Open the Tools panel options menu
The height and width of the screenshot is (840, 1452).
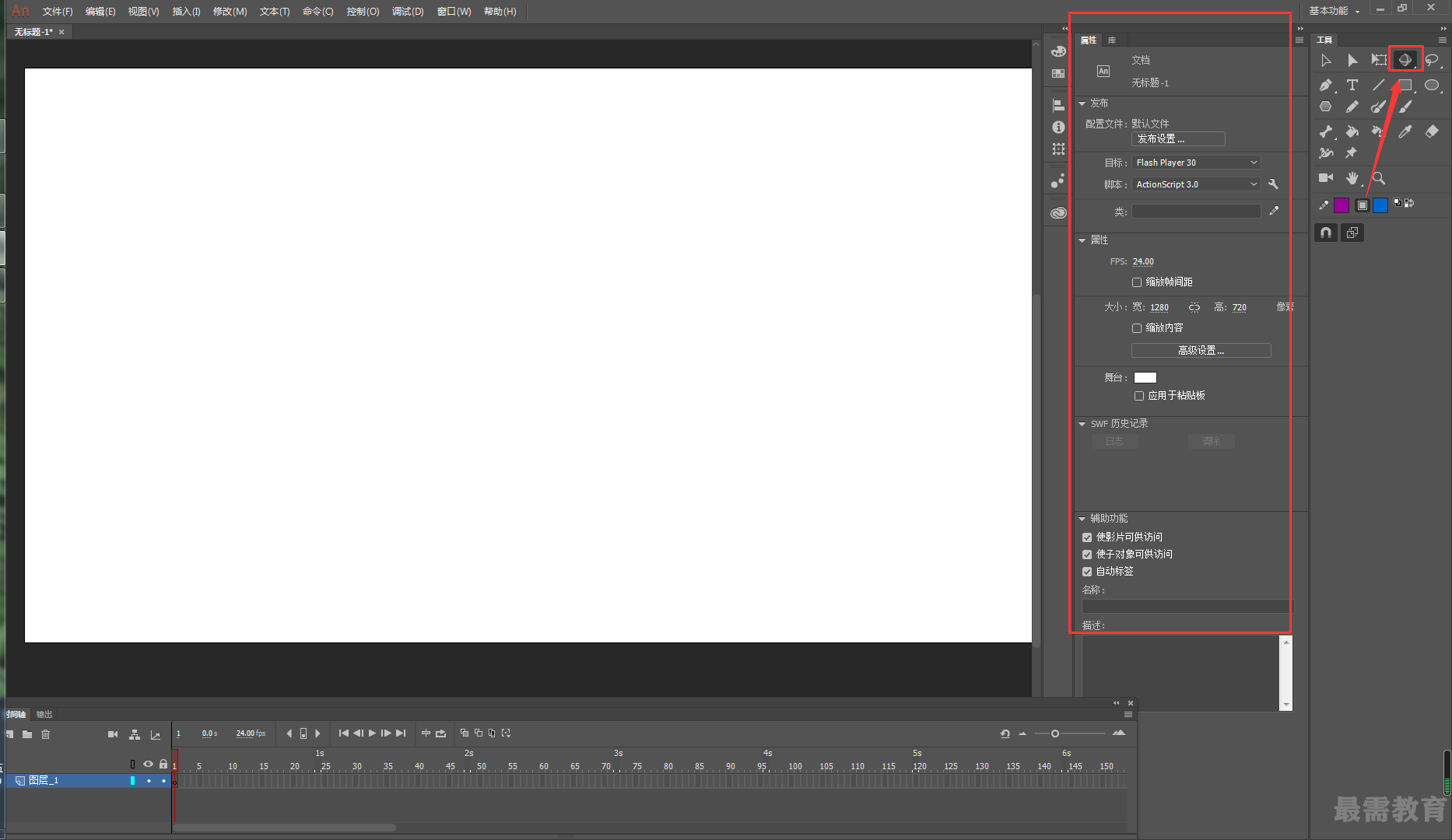click(x=1443, y=40)
